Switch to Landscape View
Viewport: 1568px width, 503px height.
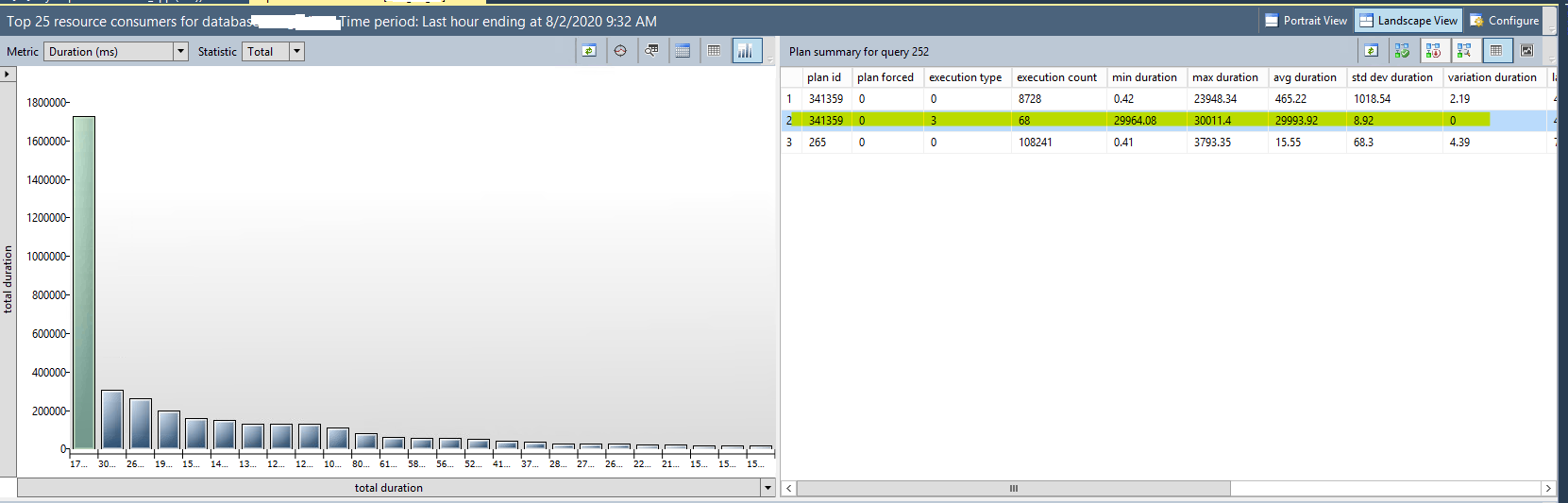pyautogui.click(x=1408, y=21)
